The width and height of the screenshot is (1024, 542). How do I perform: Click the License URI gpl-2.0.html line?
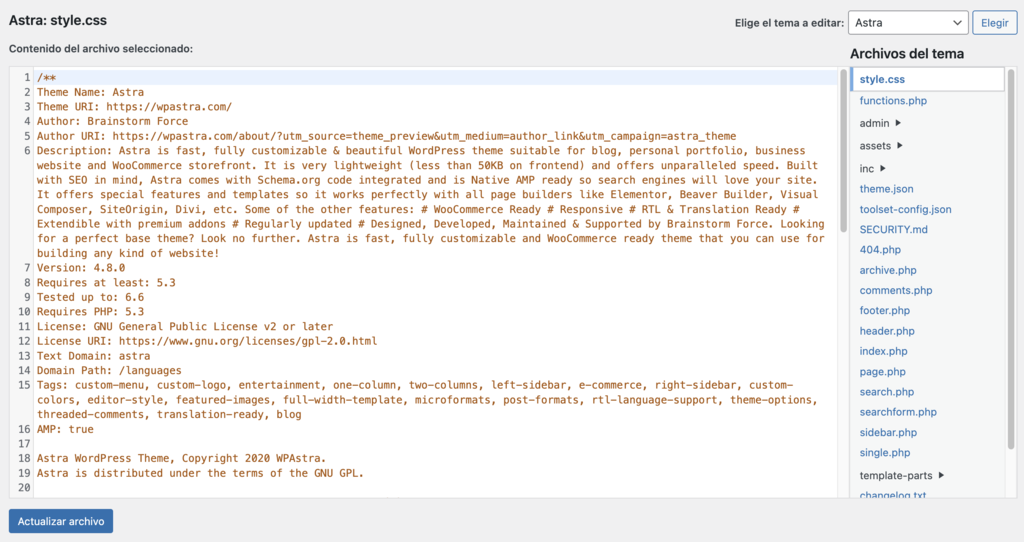click(x=206, y=341)
